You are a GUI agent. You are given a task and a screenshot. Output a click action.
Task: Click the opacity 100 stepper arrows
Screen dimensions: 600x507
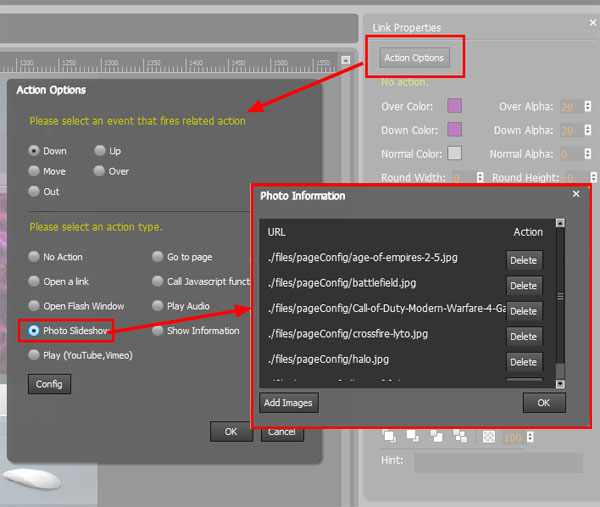530,437
